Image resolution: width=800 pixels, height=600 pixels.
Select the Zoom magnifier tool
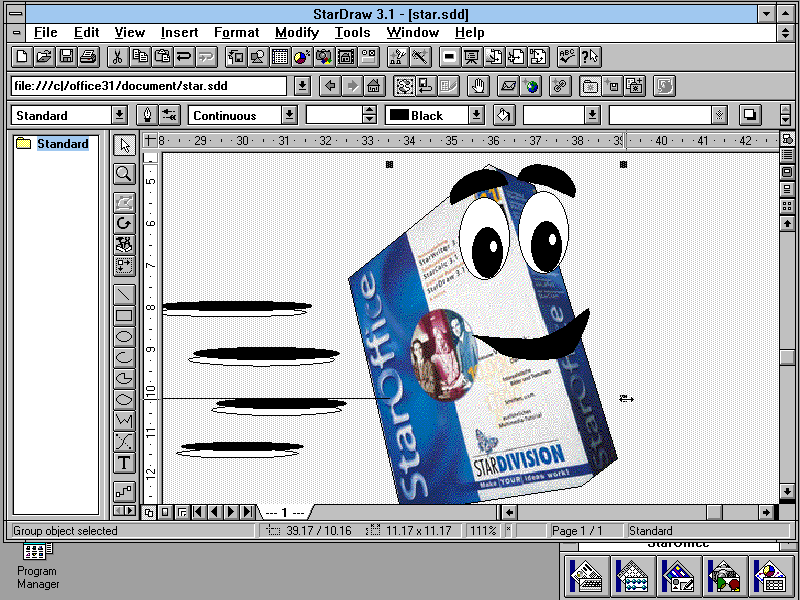[124, 173]
